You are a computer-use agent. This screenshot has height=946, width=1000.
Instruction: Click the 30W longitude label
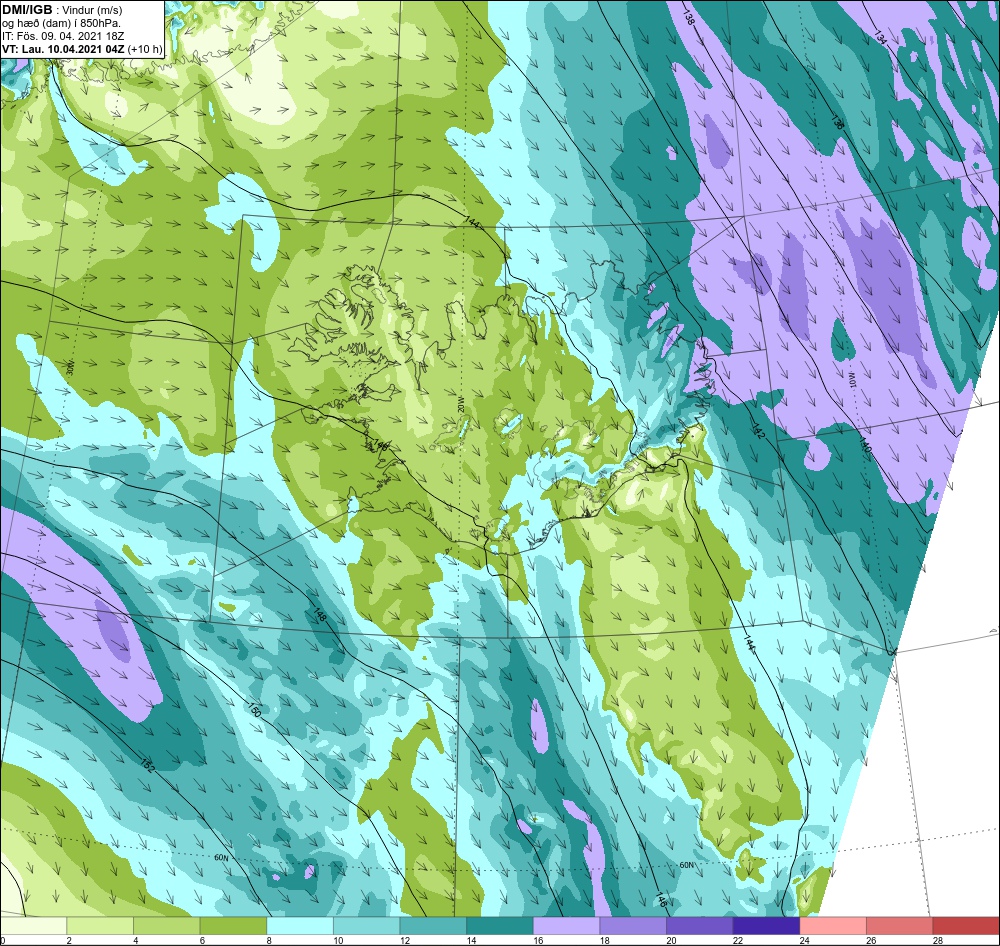(70, 367)
